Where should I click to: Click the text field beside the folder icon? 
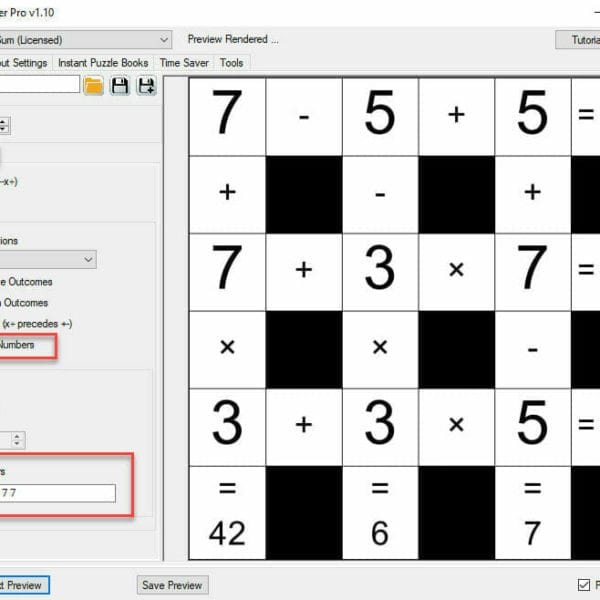coord(39,84)
